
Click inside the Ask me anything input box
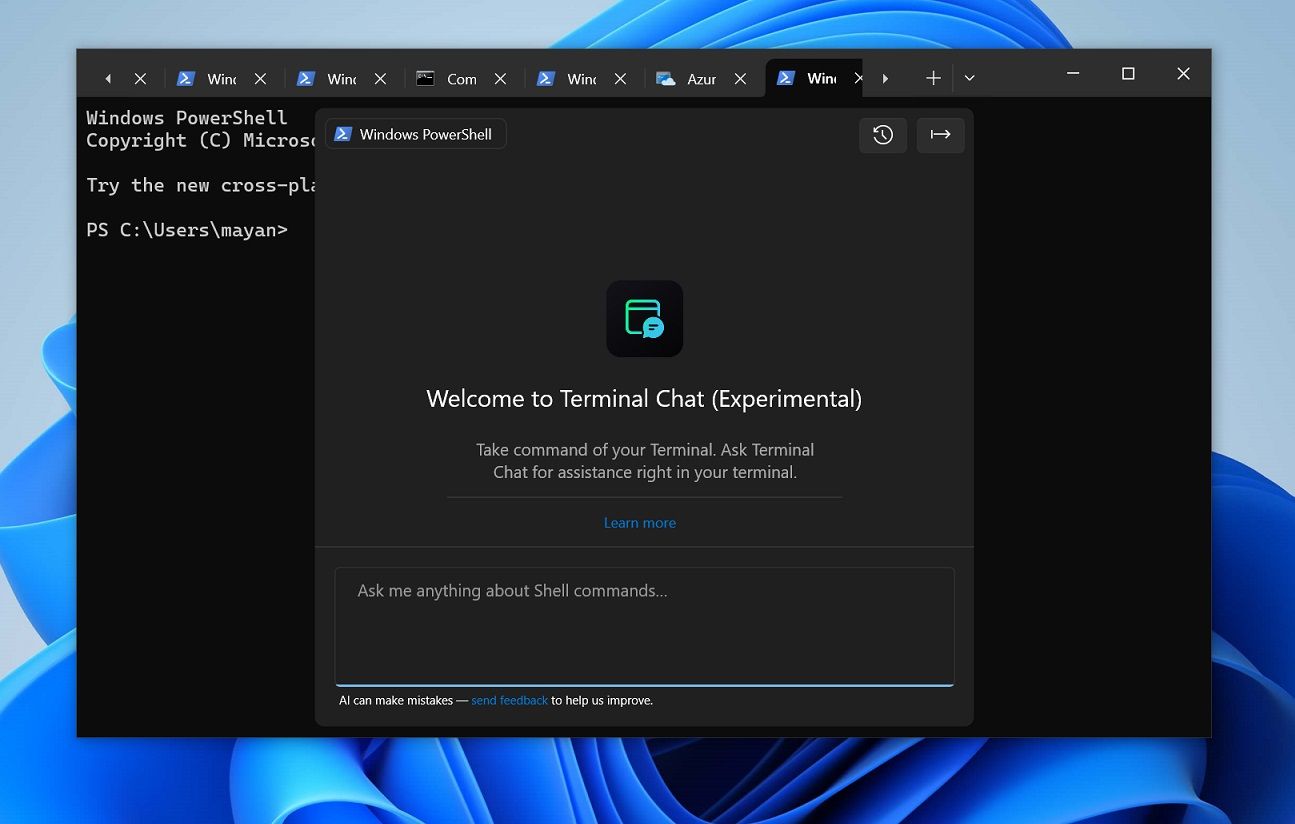pos(644,625)
